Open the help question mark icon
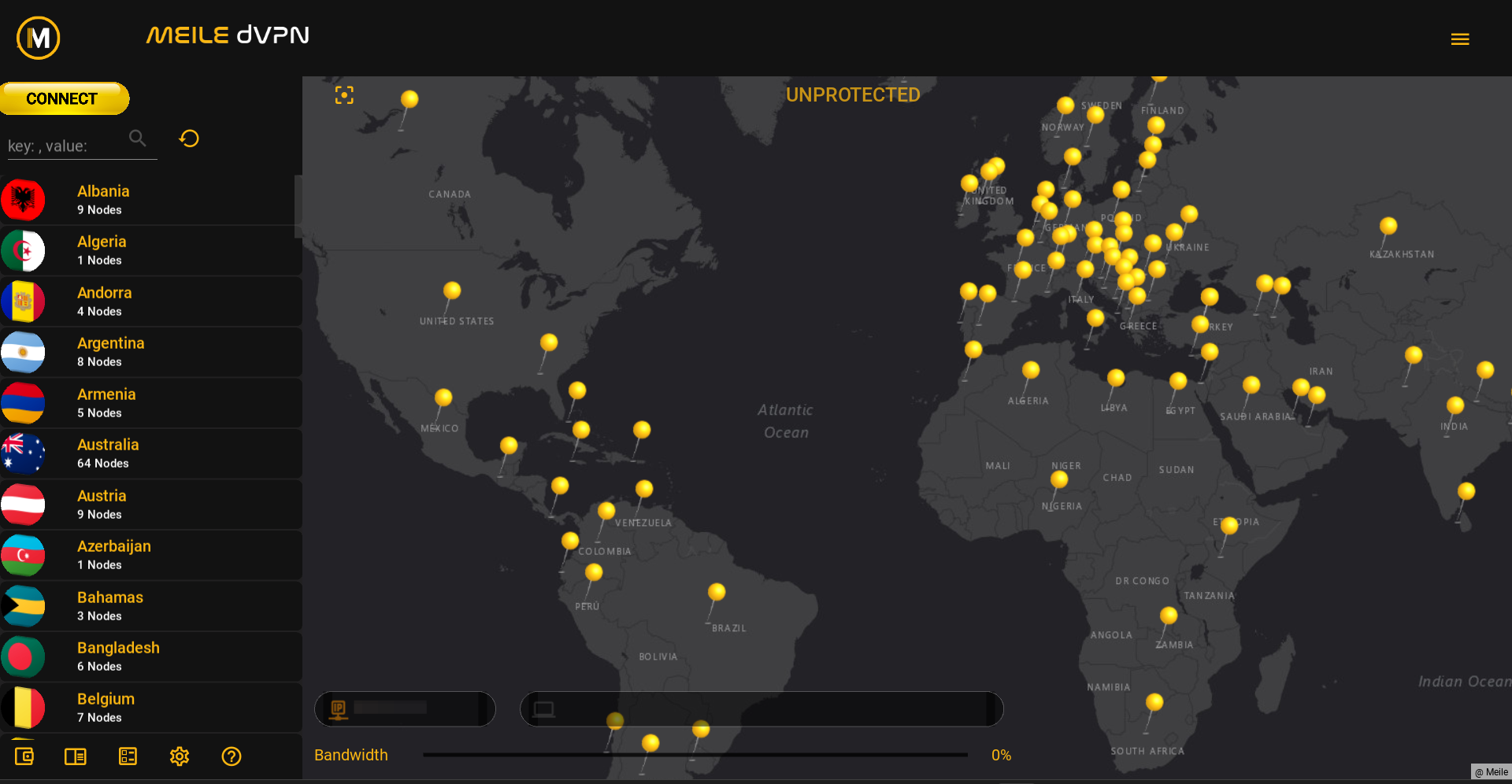Image resolution: width=1512 pixels, height=784 pixels. [x=232, y=756]
